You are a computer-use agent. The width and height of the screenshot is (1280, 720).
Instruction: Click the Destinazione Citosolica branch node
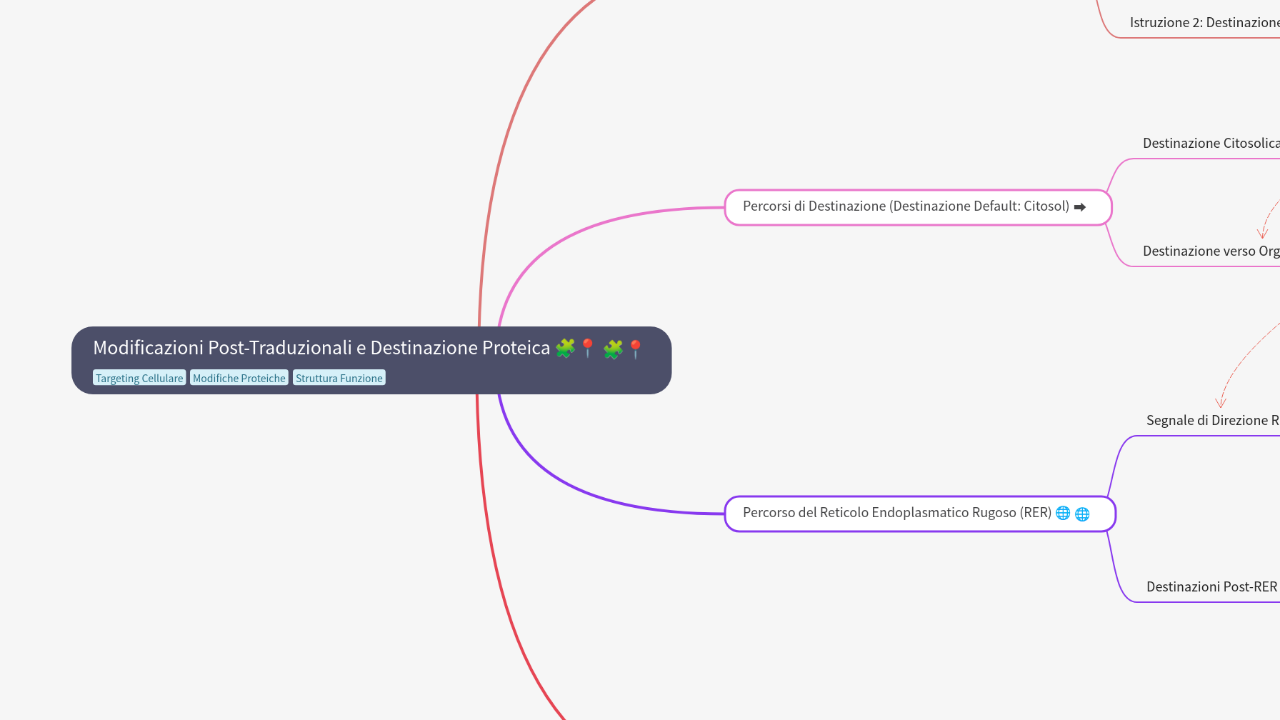(1211, 143)
